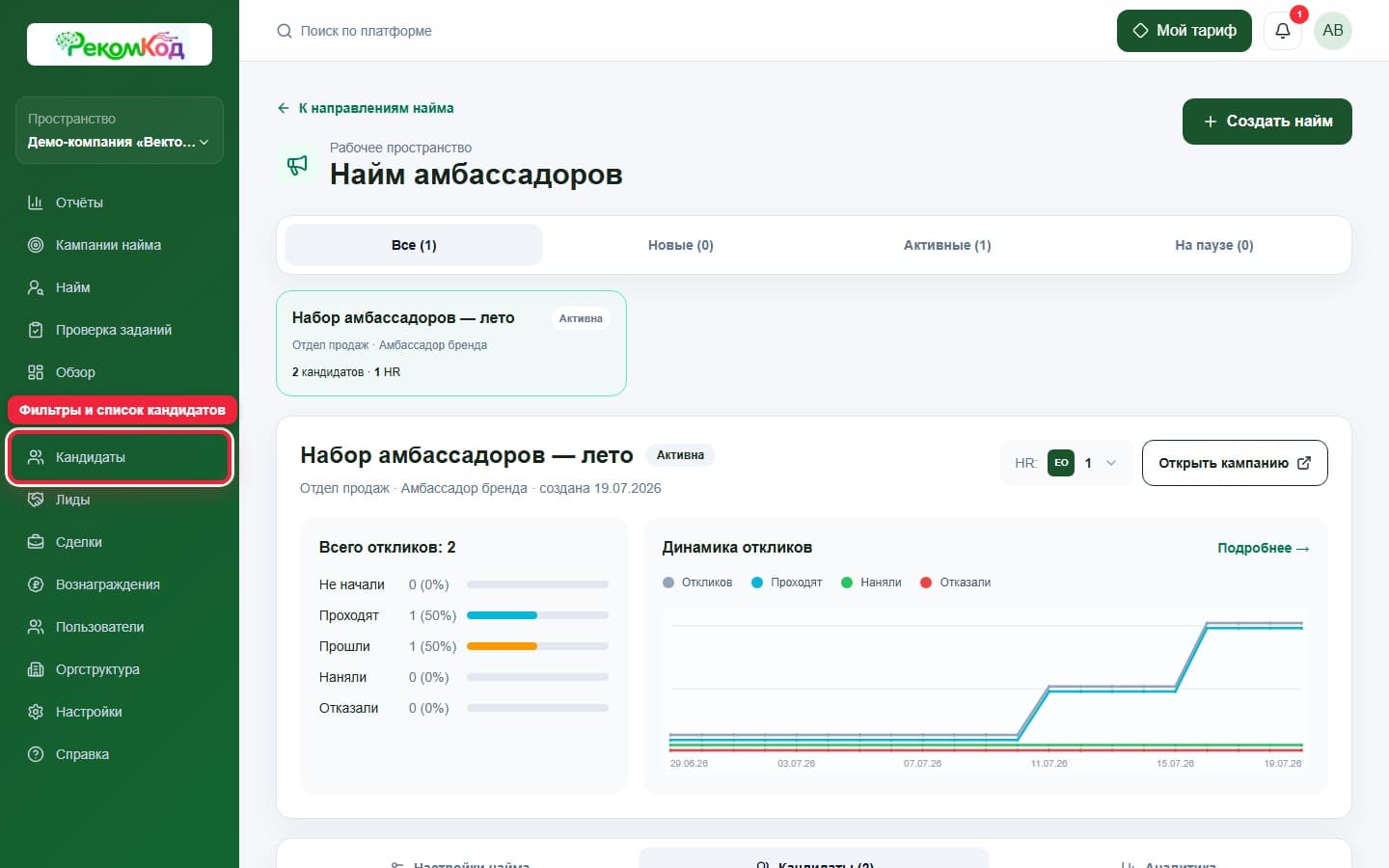Go back via К направлениям найма link
Image resolution: width=1389 pixels, height=868 pixels.
coord(366,108)
